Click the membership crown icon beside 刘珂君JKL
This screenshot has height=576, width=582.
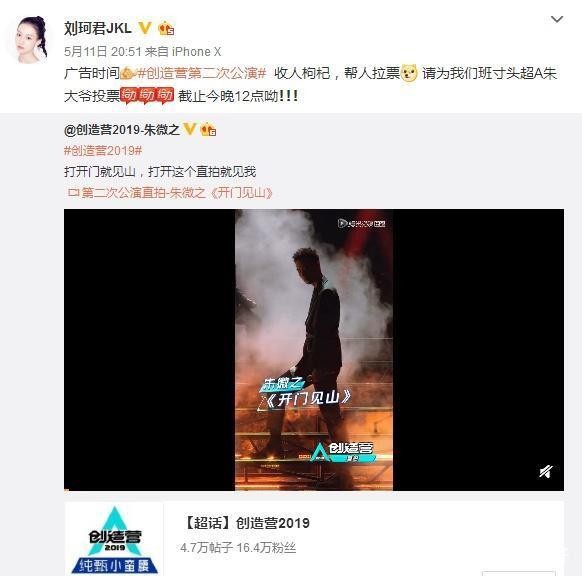point(166,28)
